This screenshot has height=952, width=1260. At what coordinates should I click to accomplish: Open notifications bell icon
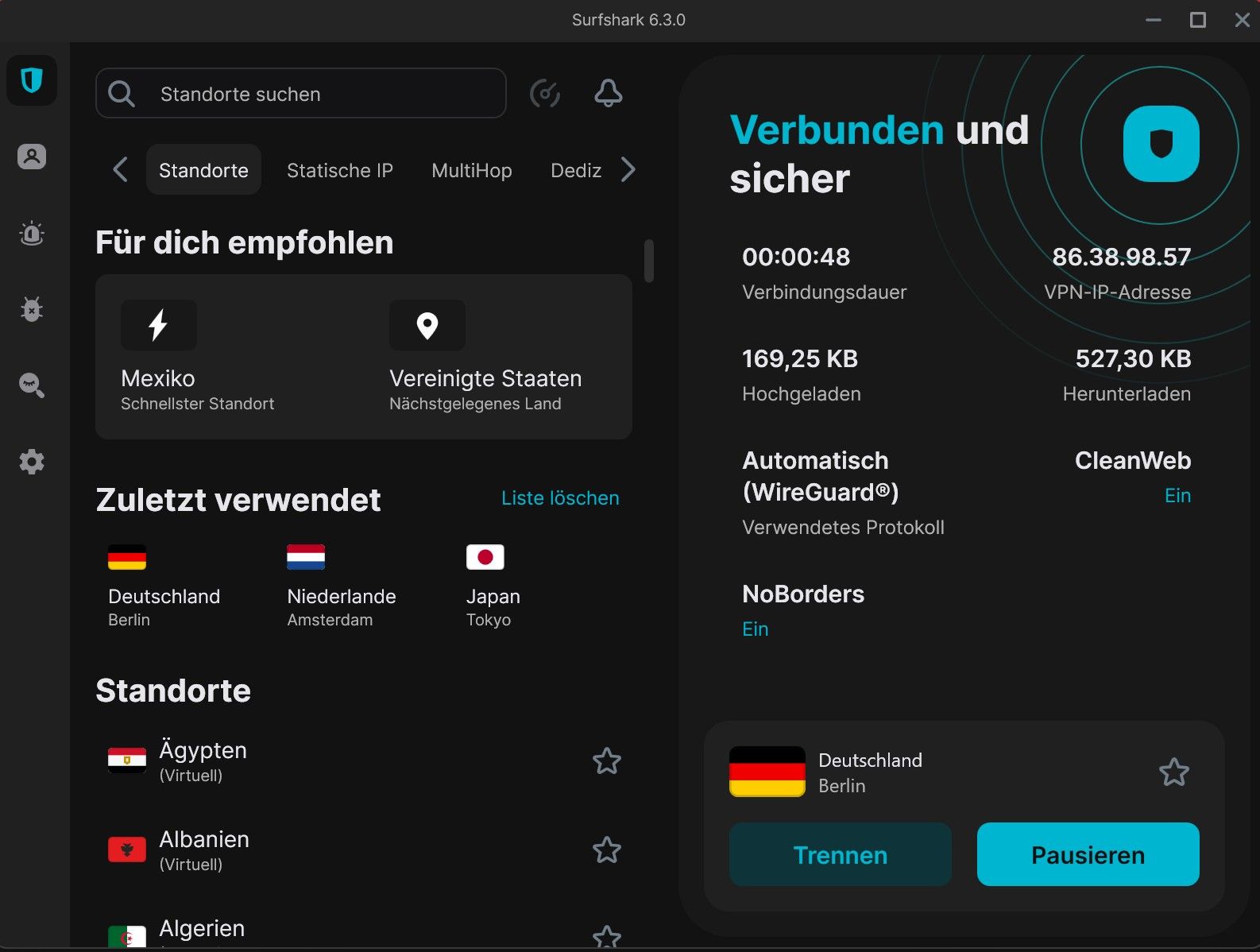(609, 94)
